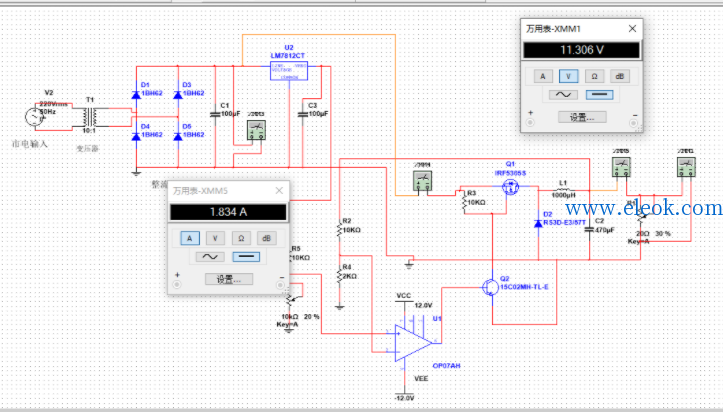Select diode D3 in the bridge rectifier
The width and height of the screenshot is (723, 412).
pyautogui.click(x=178, y=94)
